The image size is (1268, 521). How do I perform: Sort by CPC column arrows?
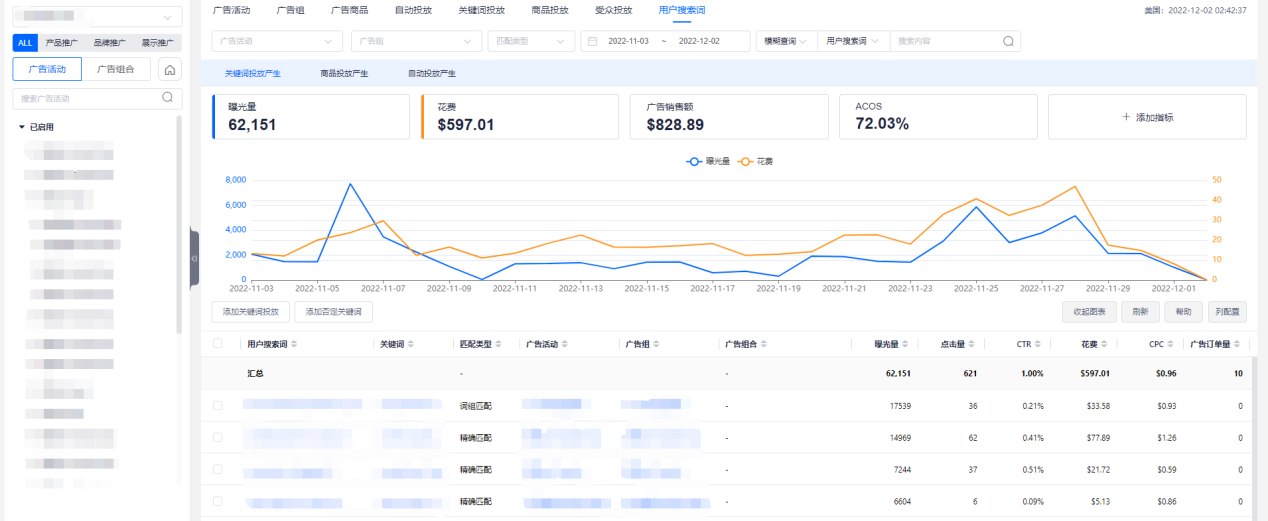(x=1171, y=344)
